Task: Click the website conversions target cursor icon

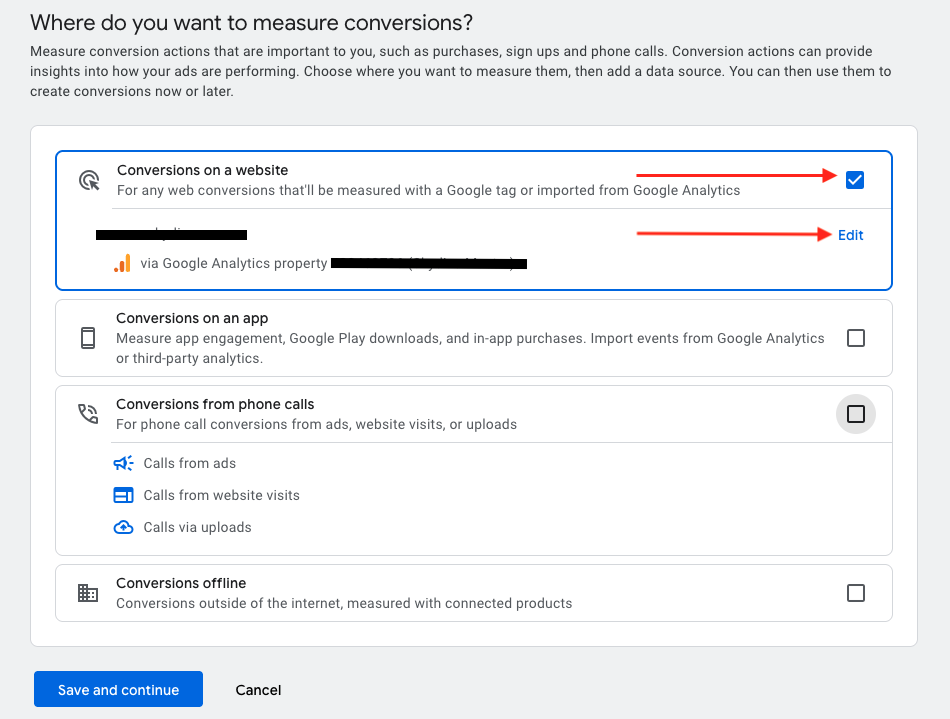Action: tap(89, 180)
